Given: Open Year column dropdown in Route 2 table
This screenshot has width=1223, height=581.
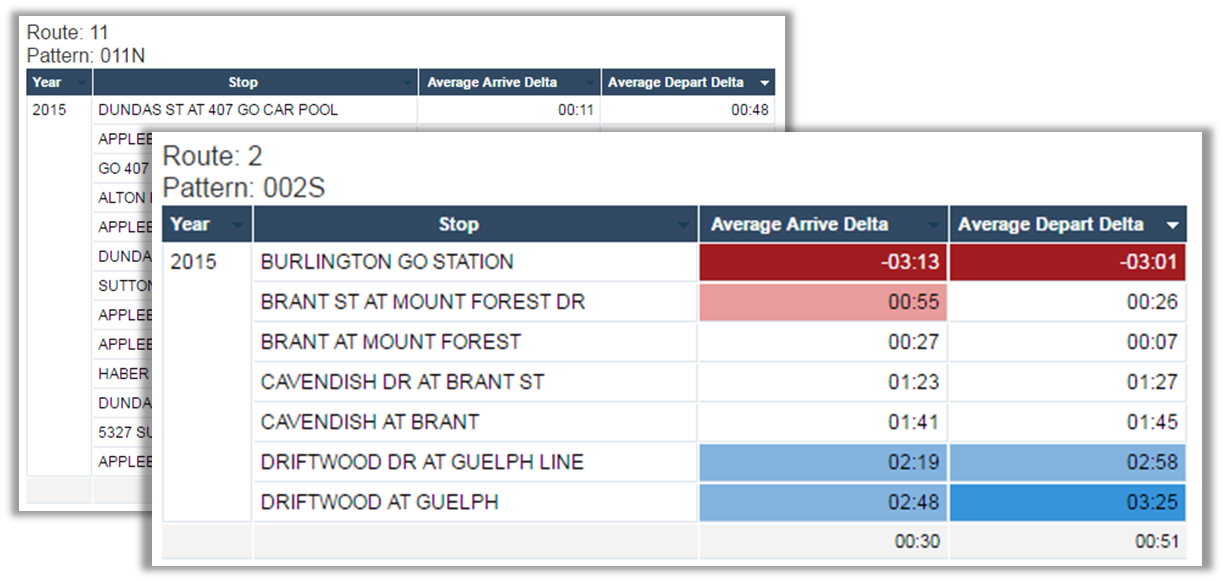Looking at the screenshot, I should click(x=239, y=224).
